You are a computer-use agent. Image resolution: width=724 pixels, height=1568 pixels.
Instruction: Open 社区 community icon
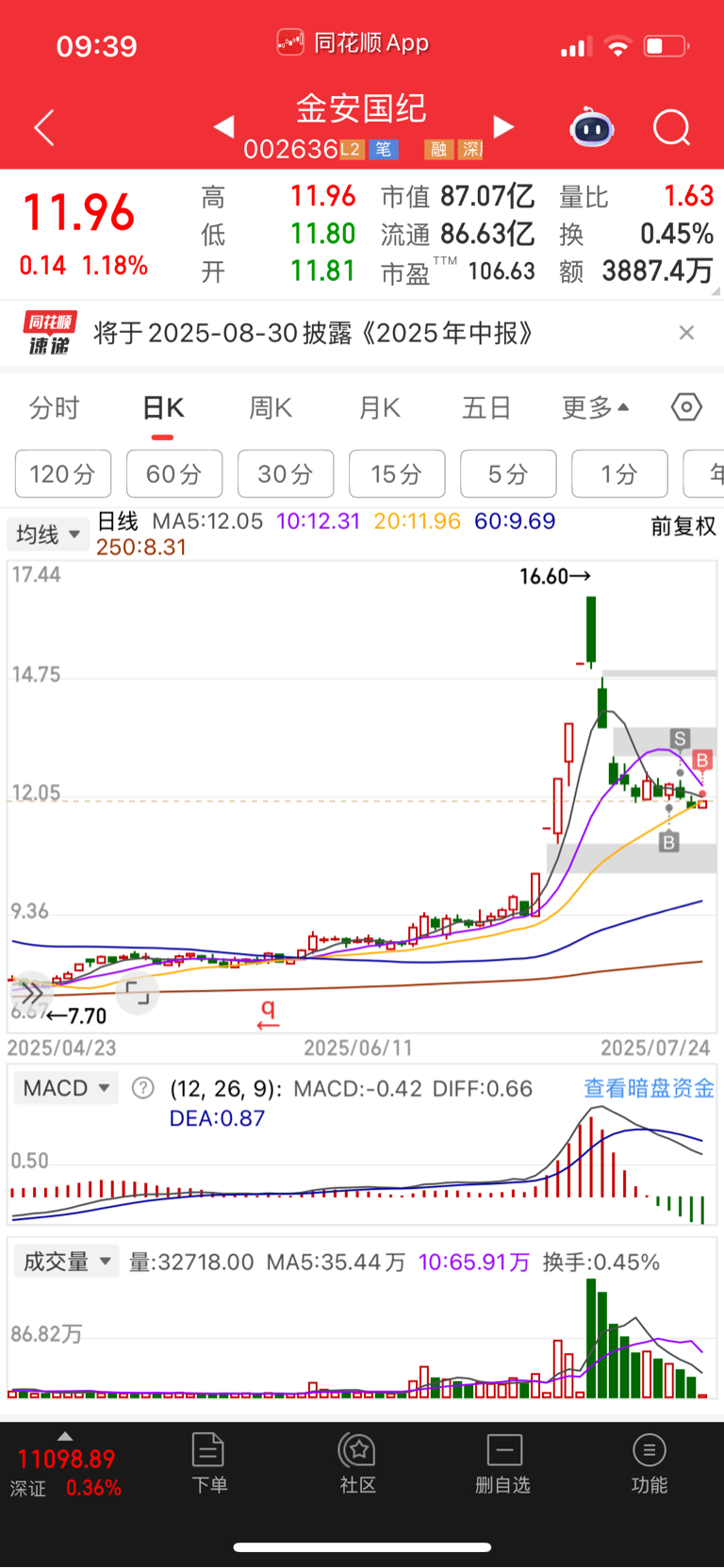pos(358,1462)
